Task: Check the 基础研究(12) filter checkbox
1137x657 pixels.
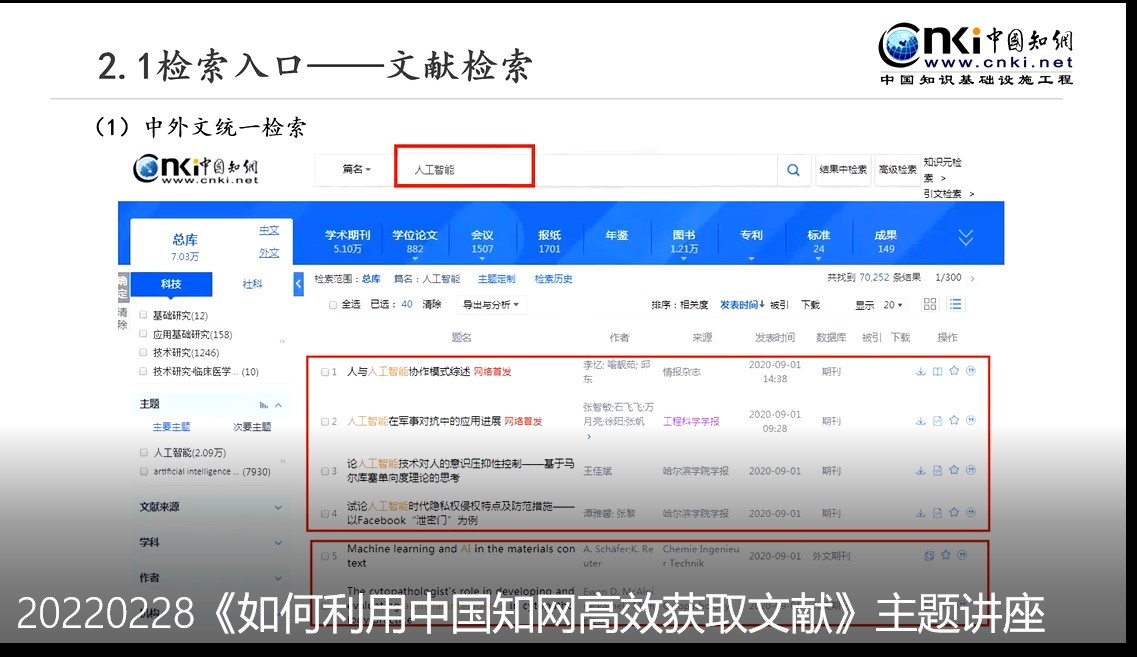Action: [144, 315]
